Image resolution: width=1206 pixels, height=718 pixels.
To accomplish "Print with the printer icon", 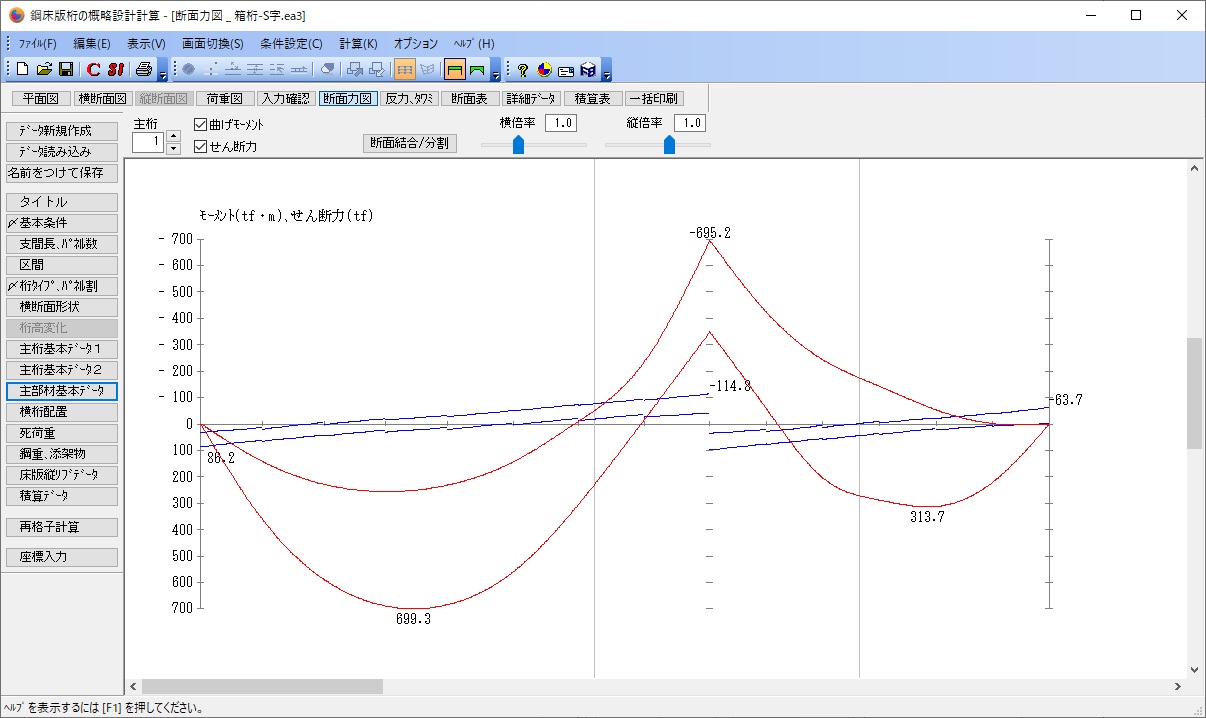I will coord(144,70).
